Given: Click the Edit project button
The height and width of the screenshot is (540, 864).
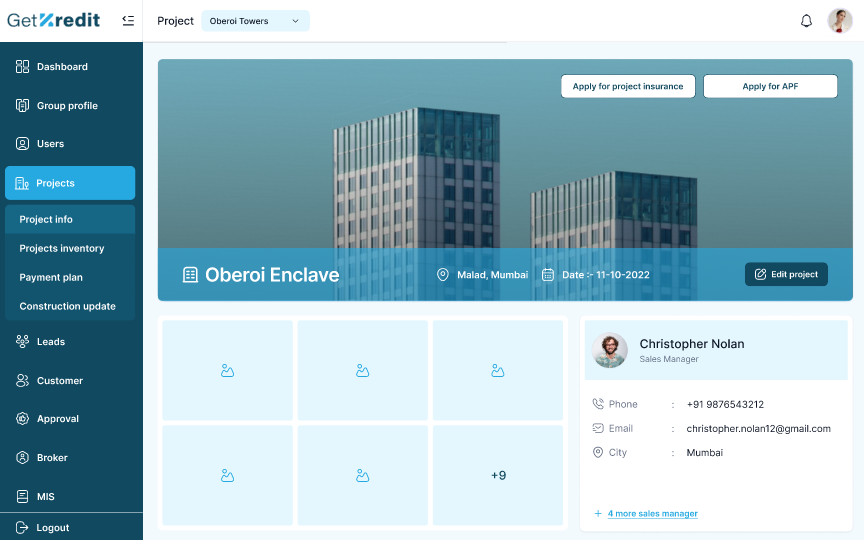Looking at the screenshot, I should (786, 274).
